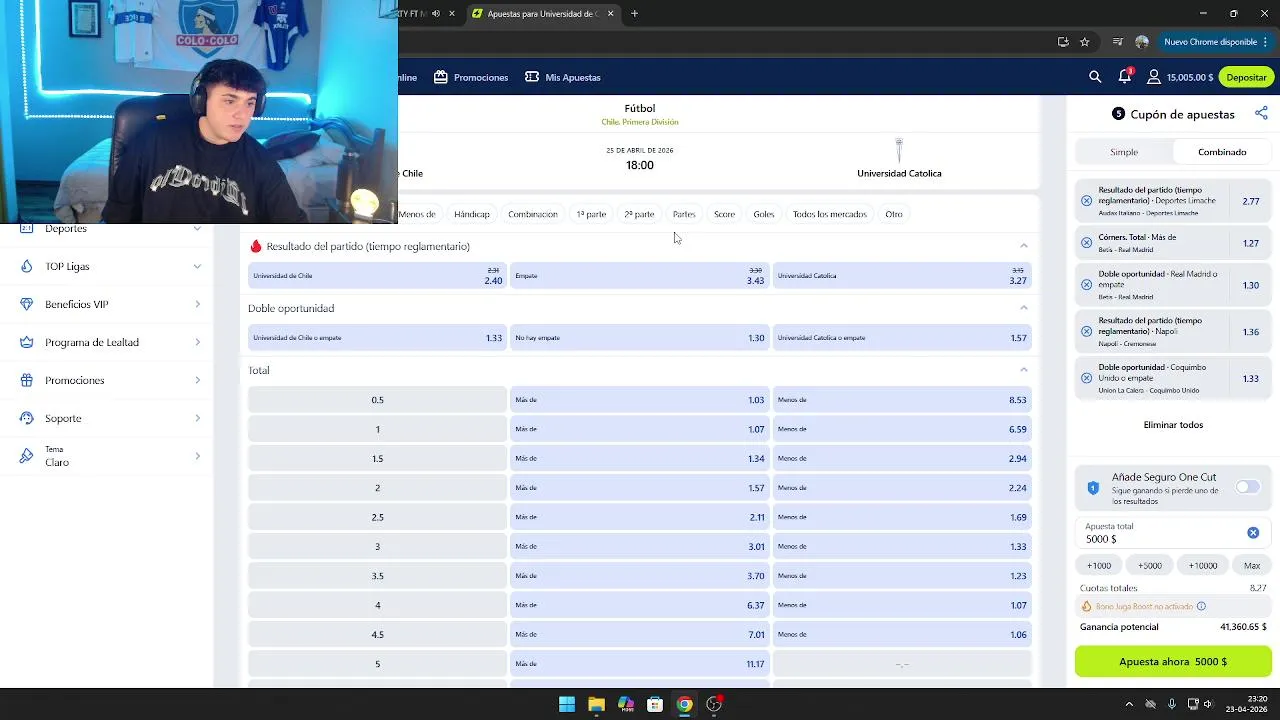Viewport: 1280px width, 720px height.
Task: Click Bono Juga Boost info icon
Action: [1201, 606]
